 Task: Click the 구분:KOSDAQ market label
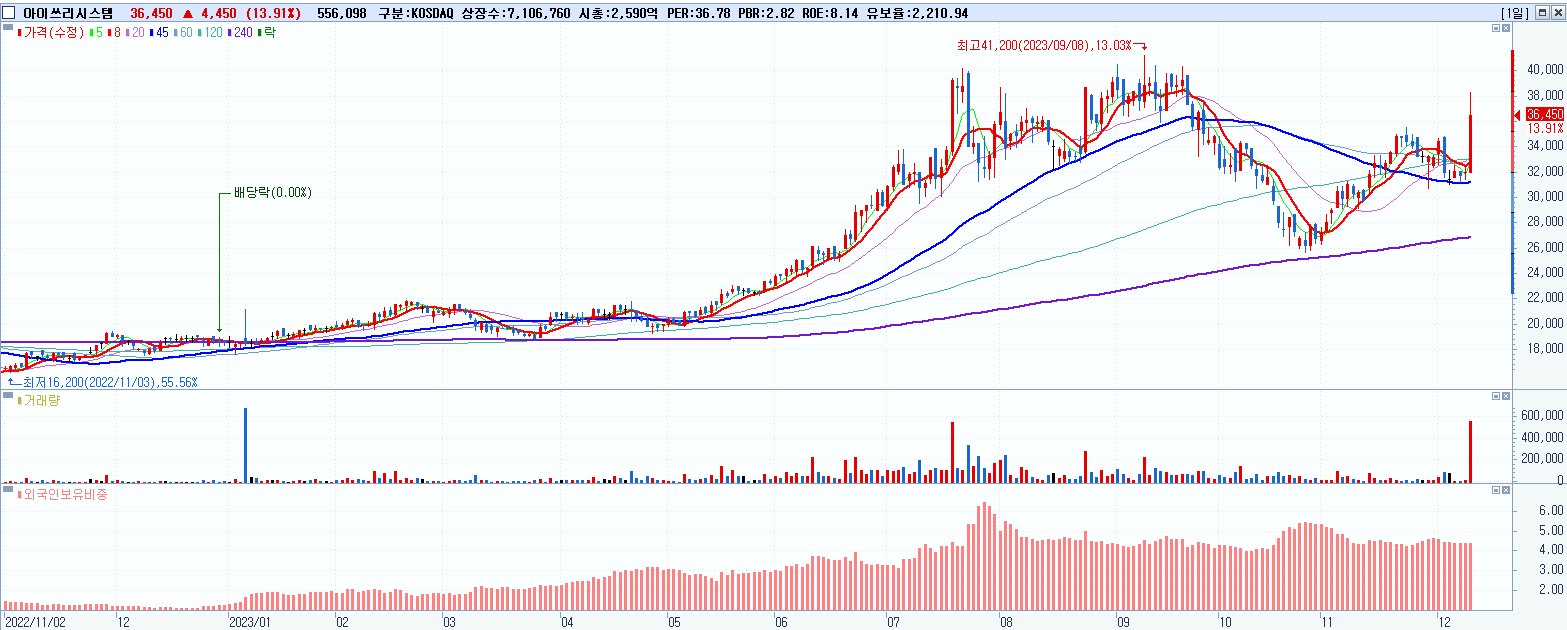(417, 12)
